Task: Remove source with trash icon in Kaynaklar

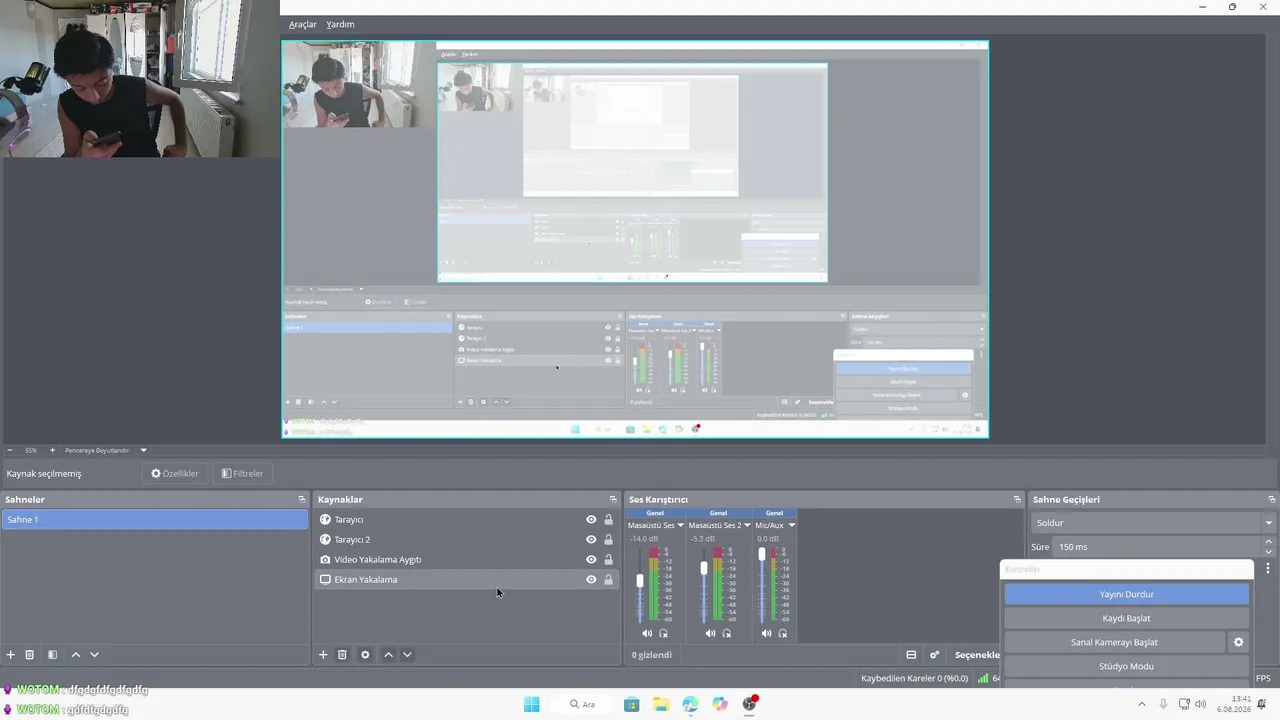Action: [x=342, y=655]
